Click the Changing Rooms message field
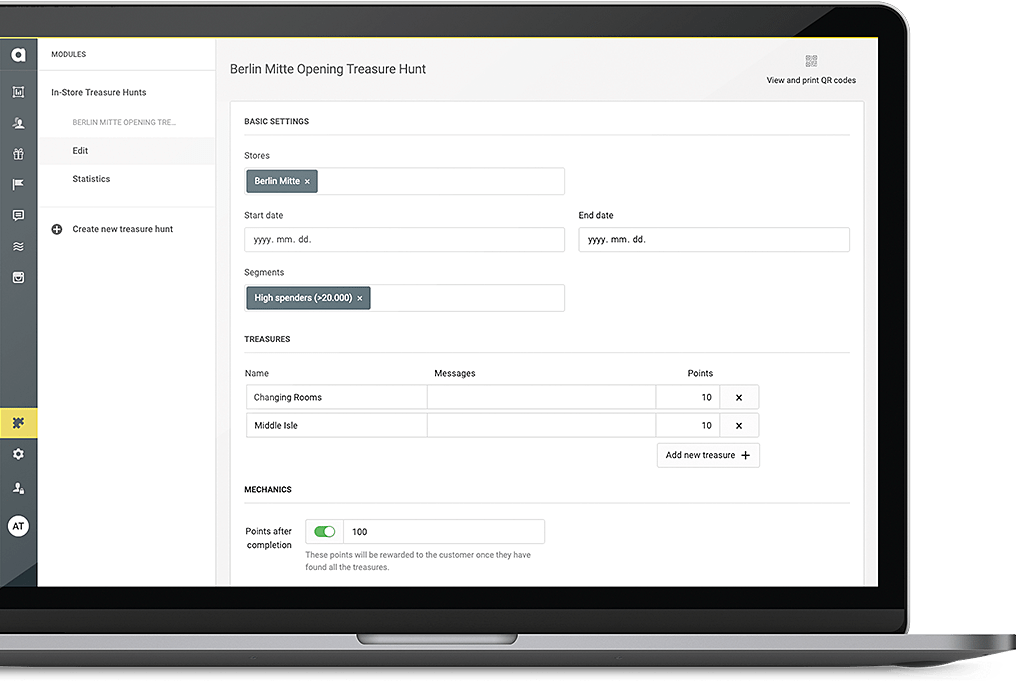Screen dimensions: 1016x681 pos(541,397)
